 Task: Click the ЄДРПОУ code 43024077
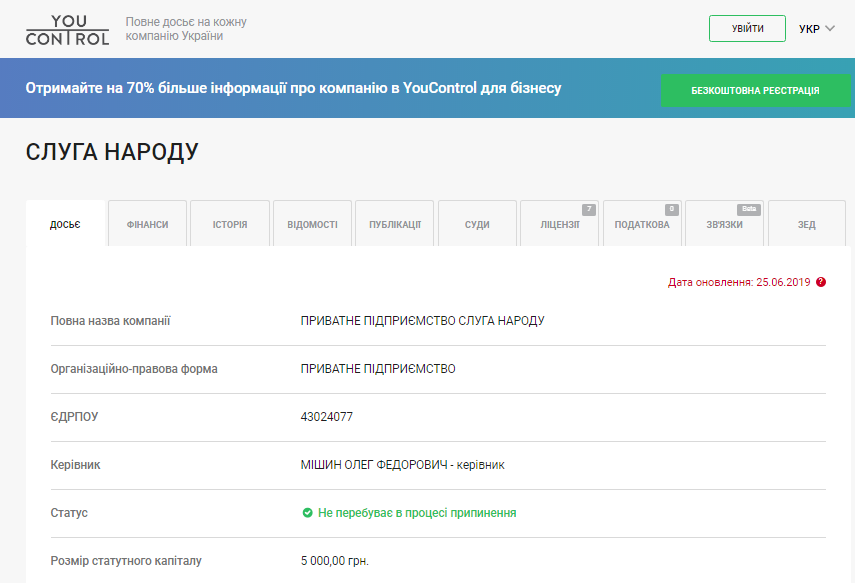coord(327,417)
